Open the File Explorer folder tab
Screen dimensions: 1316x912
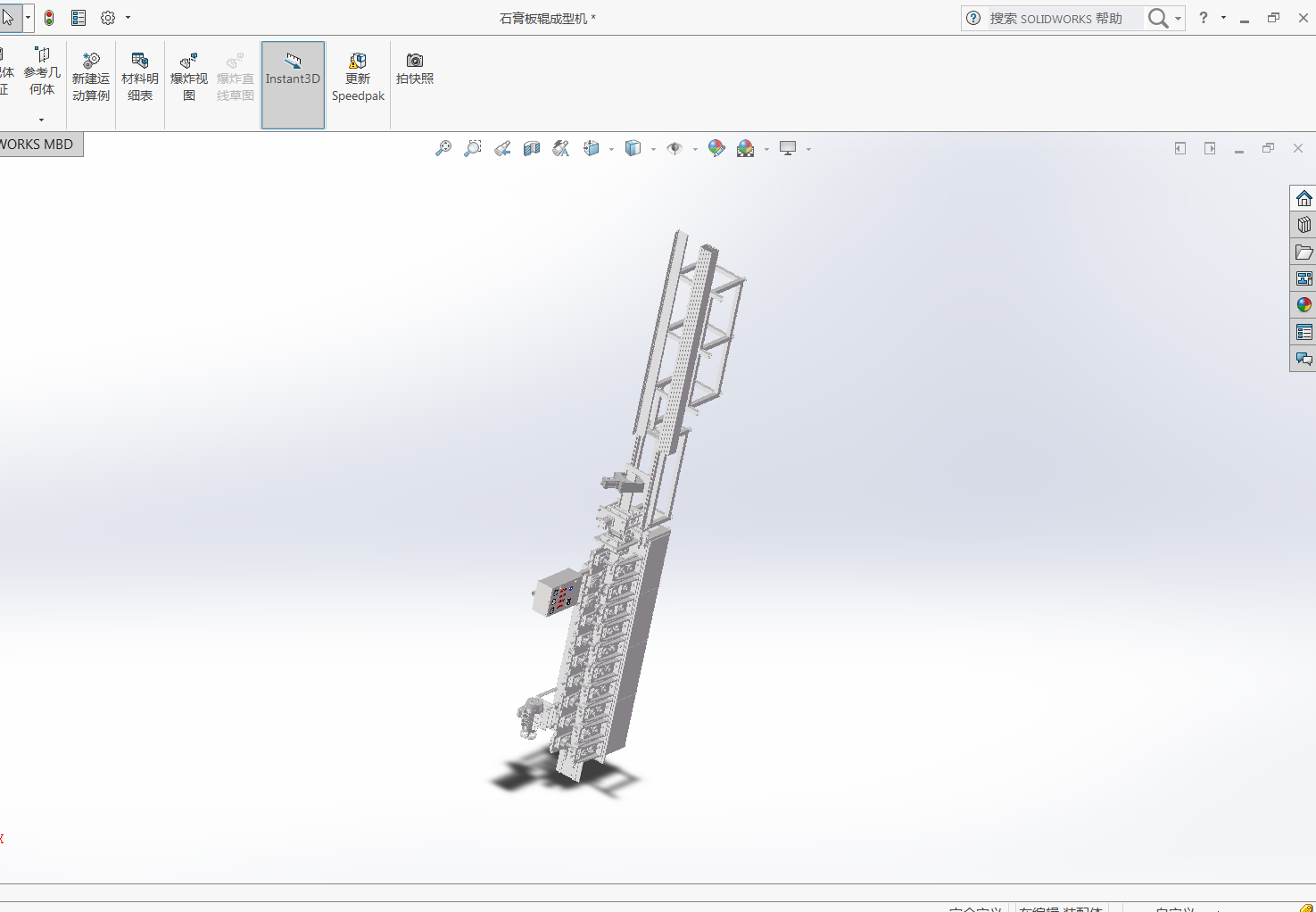[1304, 252]
